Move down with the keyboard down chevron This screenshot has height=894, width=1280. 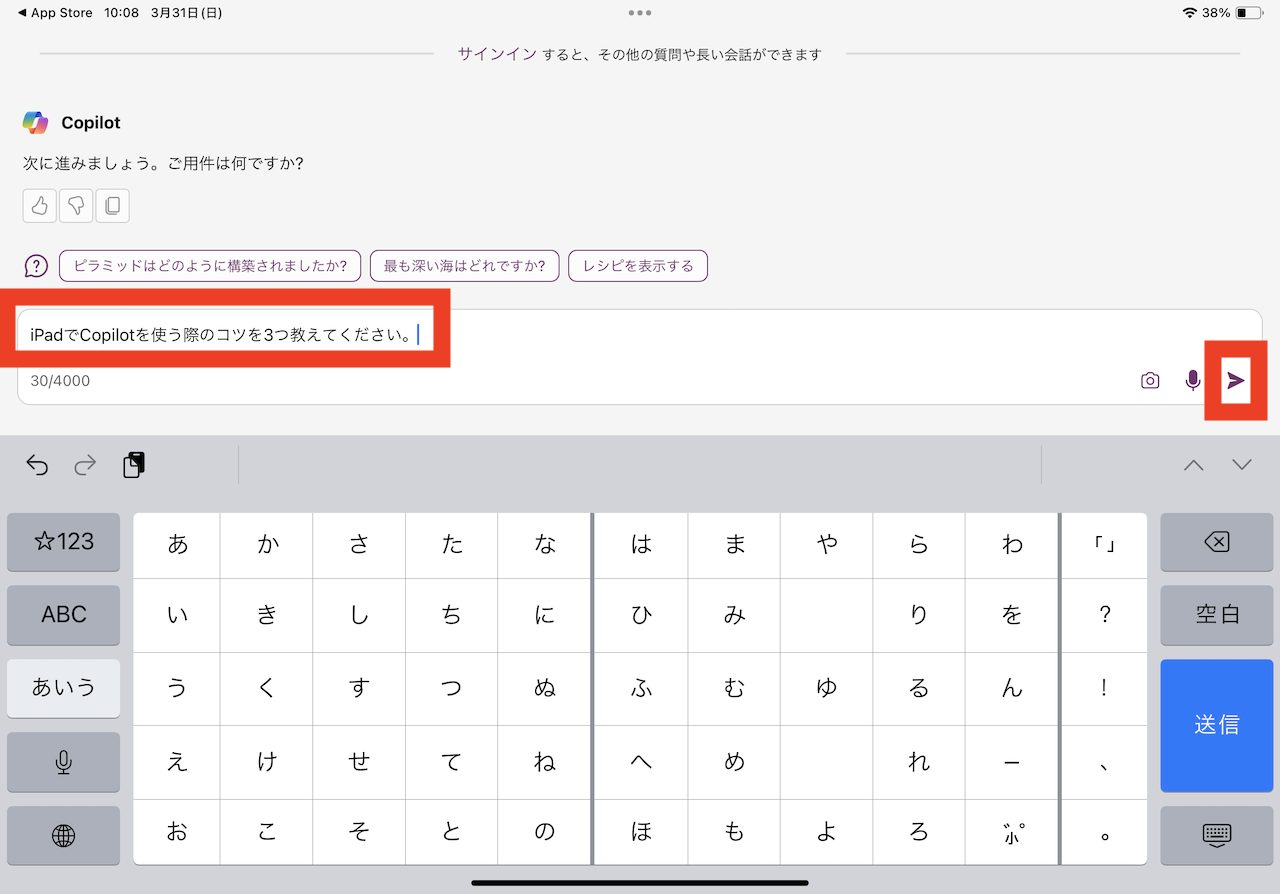1242,465
